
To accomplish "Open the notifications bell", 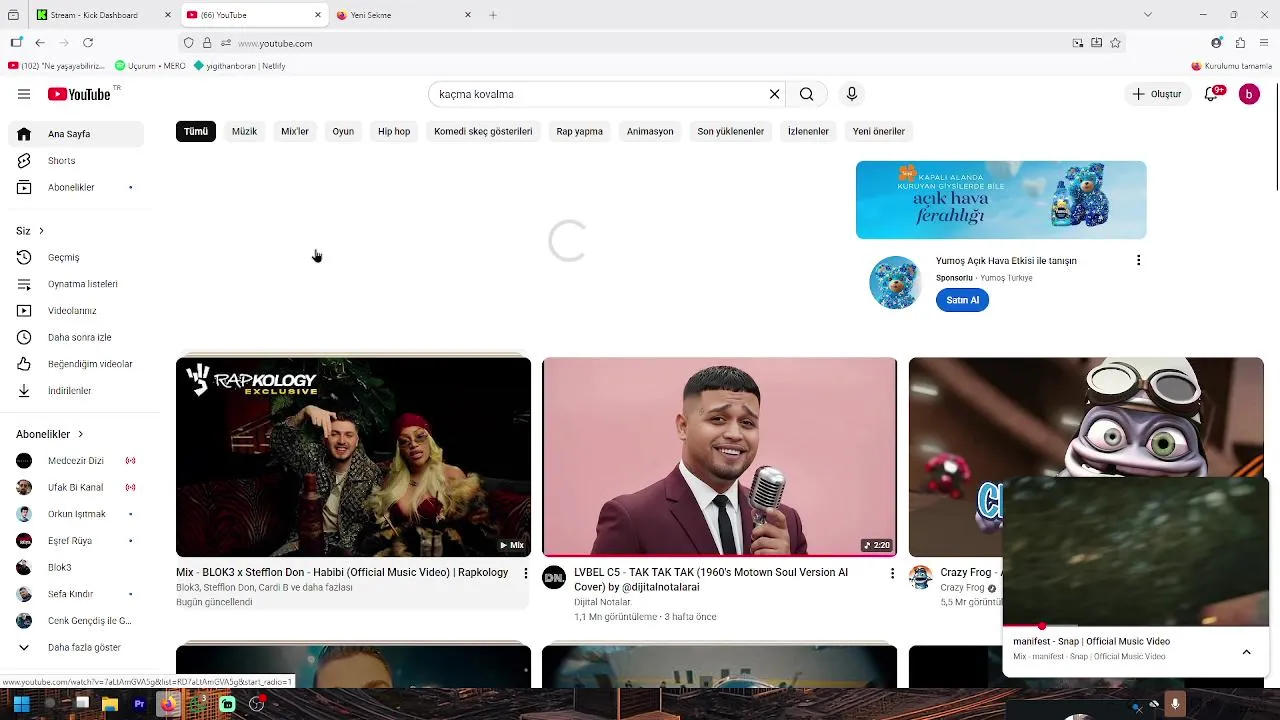I will click(1211, 94).
